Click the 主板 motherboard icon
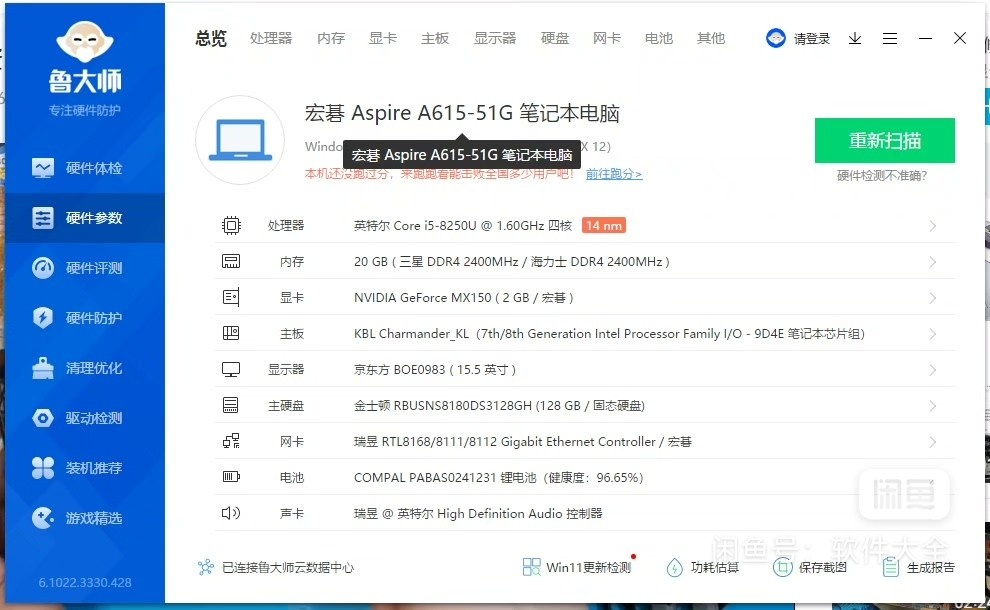This screenshot has height=610, width=990. coord(231,333)
